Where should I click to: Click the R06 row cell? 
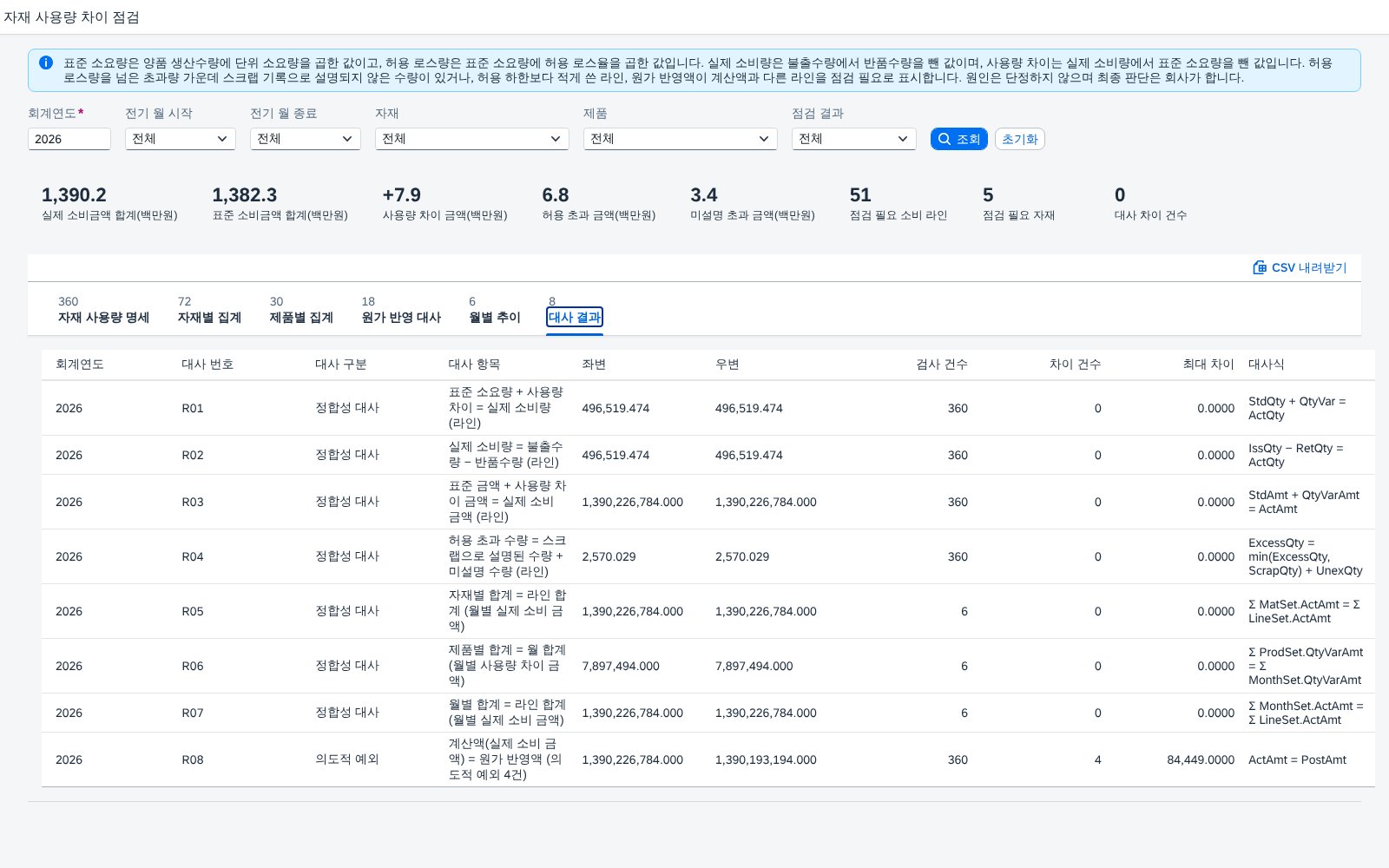pyautogui.click(x=193, y=666)
